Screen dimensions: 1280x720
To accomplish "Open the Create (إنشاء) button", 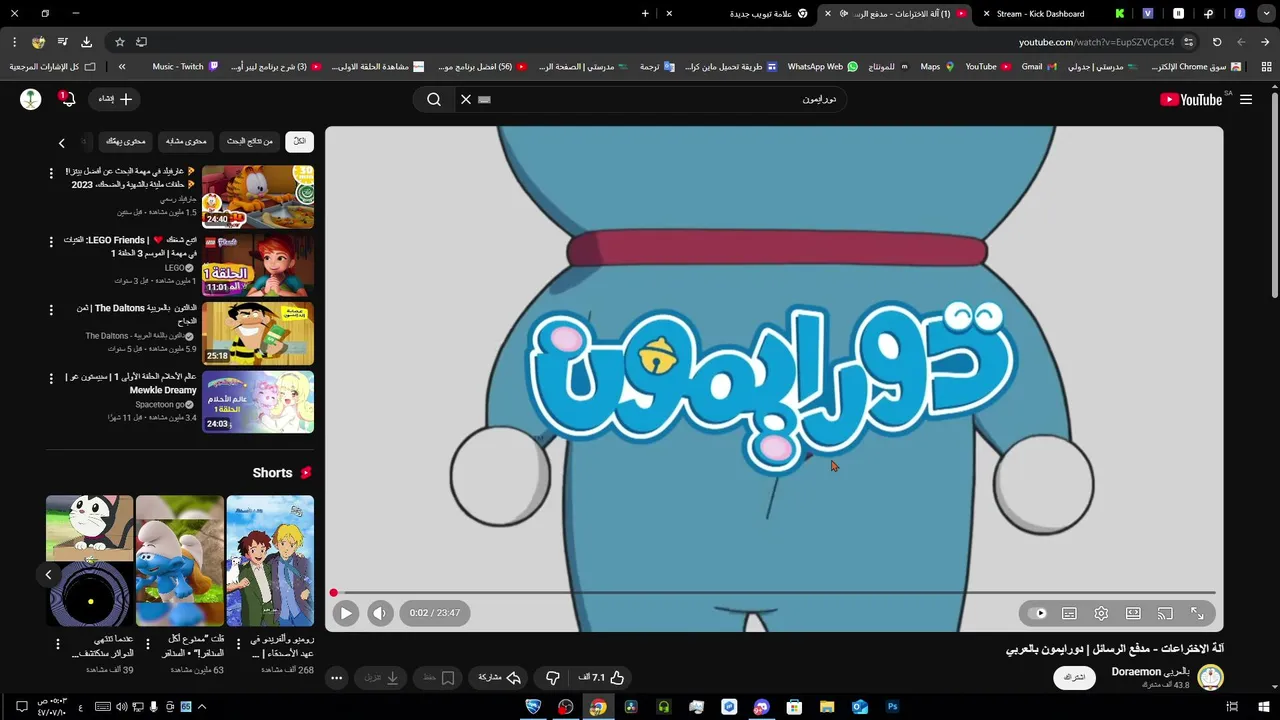I will click(116, 99).
